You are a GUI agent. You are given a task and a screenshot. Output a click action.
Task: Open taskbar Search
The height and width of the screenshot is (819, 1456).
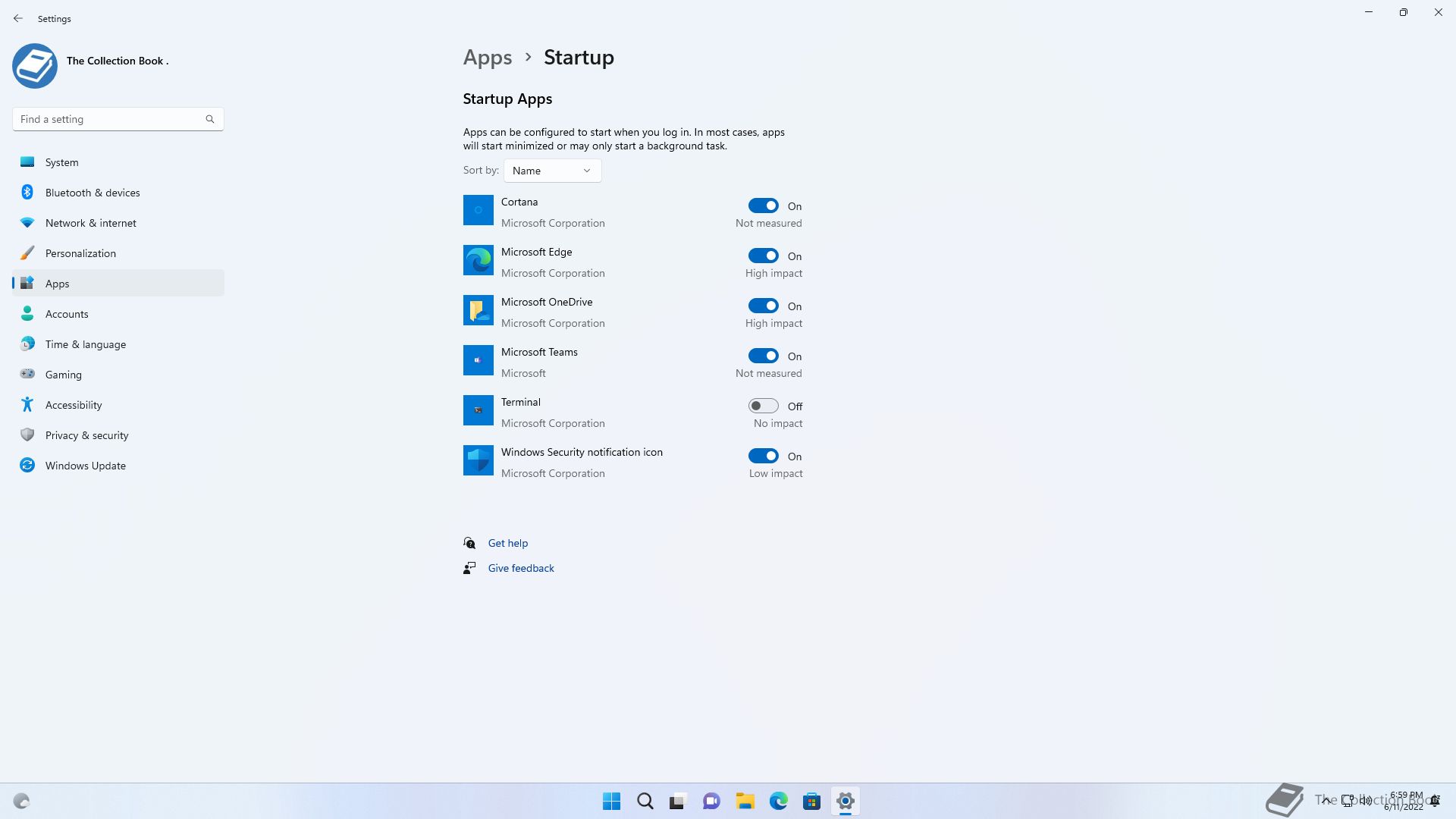(645, 801)
